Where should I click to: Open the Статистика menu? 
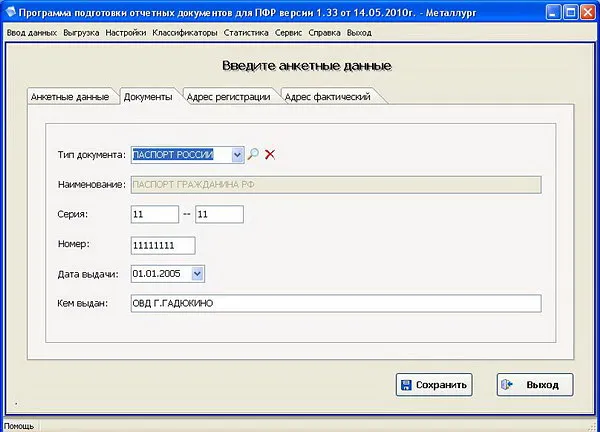click(x=246, y=33)
